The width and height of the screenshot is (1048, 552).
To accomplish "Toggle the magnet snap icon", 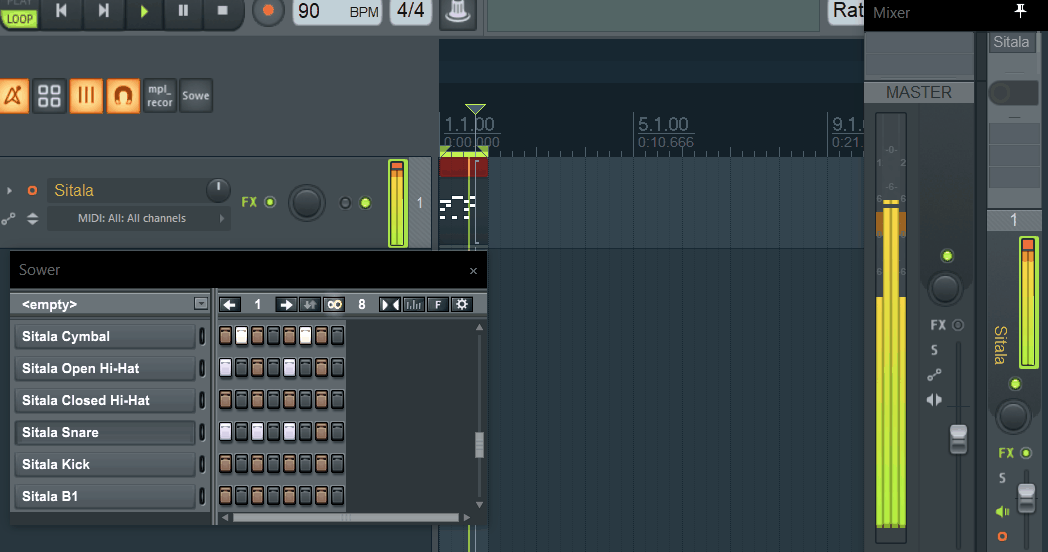I will [123, 96].
